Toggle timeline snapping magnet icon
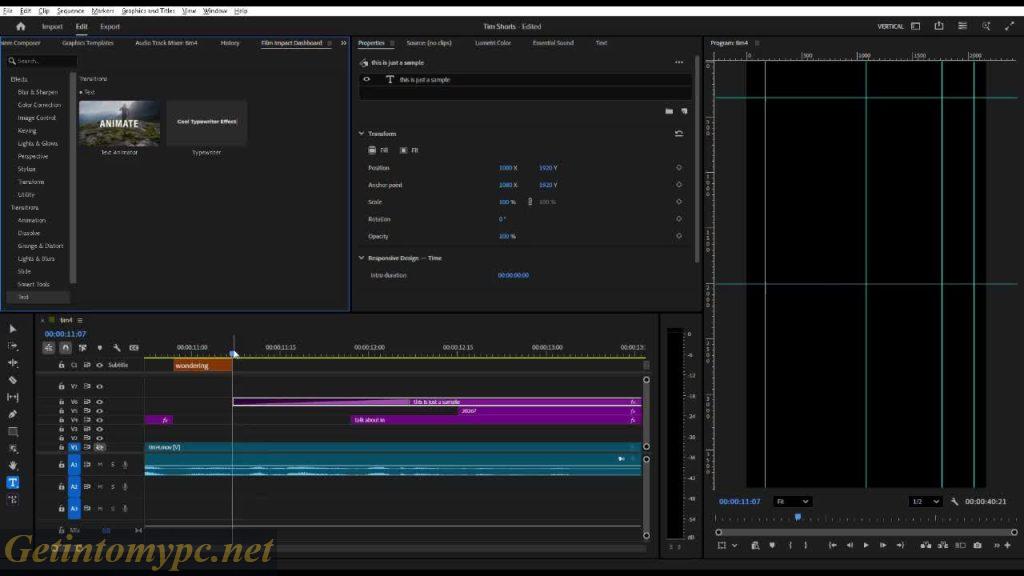This screenshot has width=1024, height=576. click(65, 348)
